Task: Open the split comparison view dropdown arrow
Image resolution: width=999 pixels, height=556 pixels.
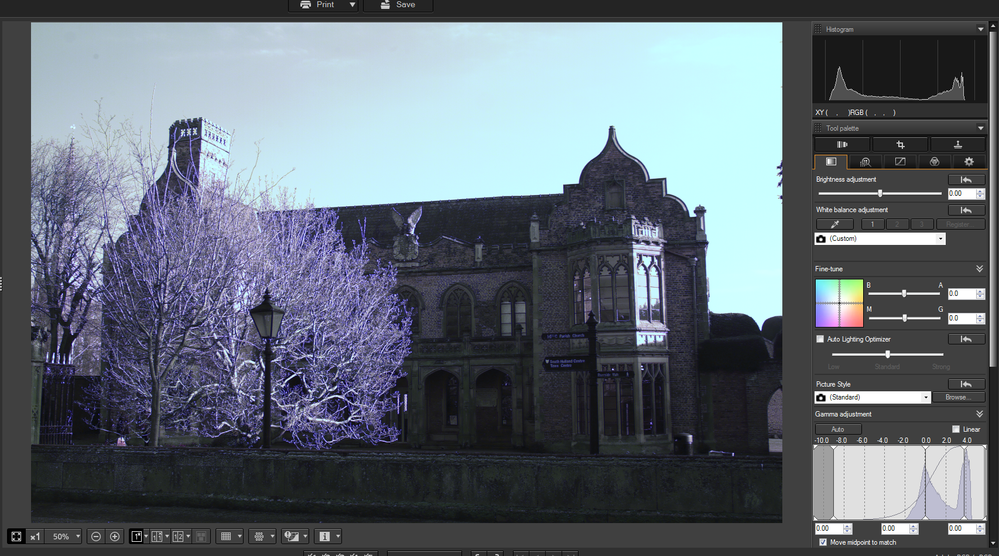Action: click(188, 536)
